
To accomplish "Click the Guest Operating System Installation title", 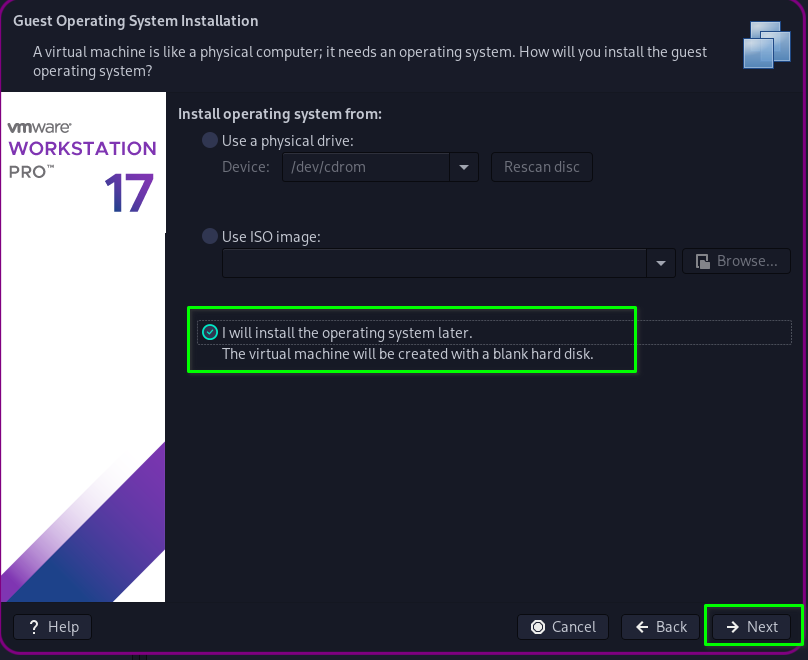I will [135, 21].
